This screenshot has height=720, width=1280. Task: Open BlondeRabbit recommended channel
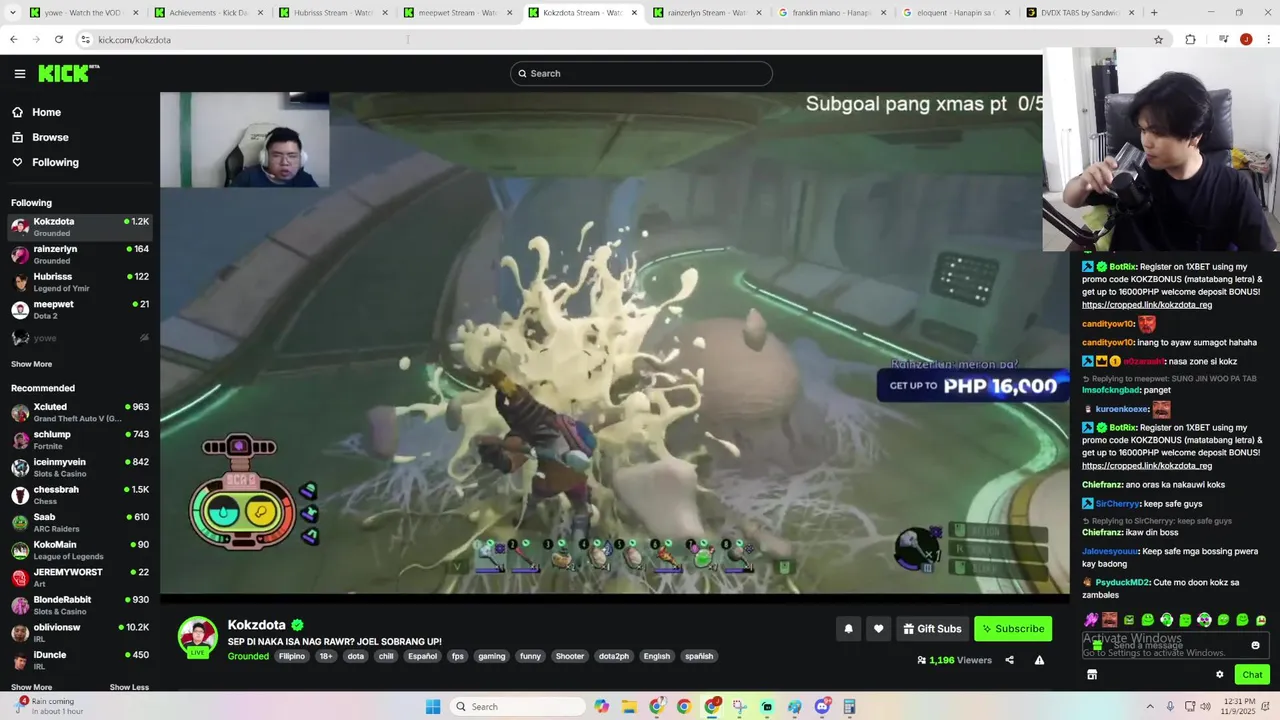[x=80, y=605]
